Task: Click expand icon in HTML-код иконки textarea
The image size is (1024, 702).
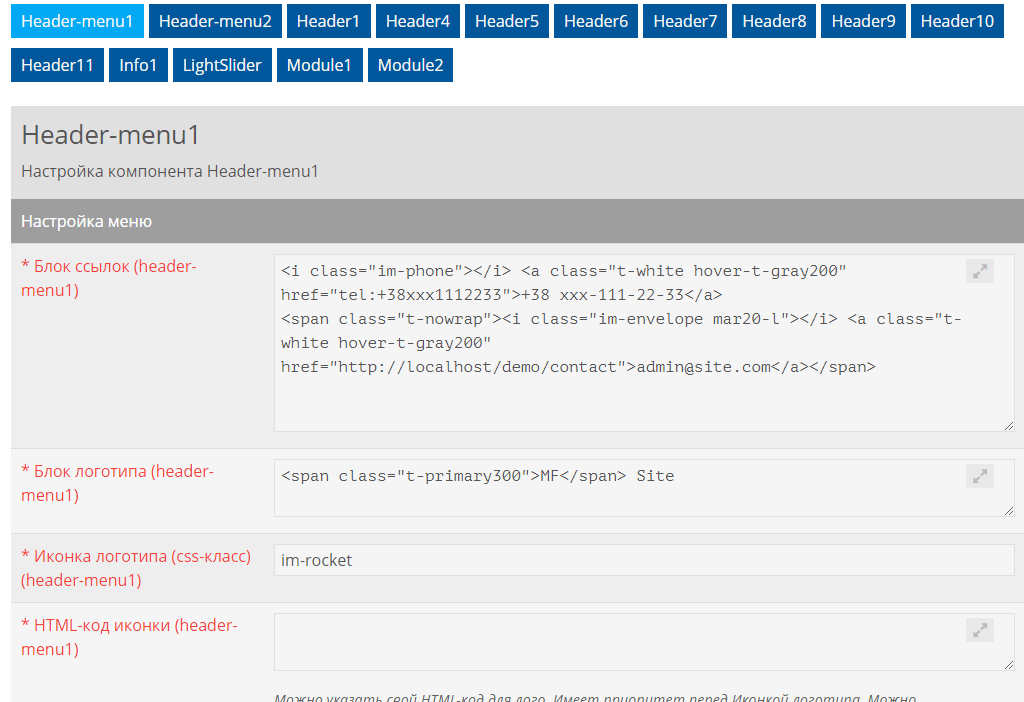Action: pyautogui.click(x=980, y=630)
